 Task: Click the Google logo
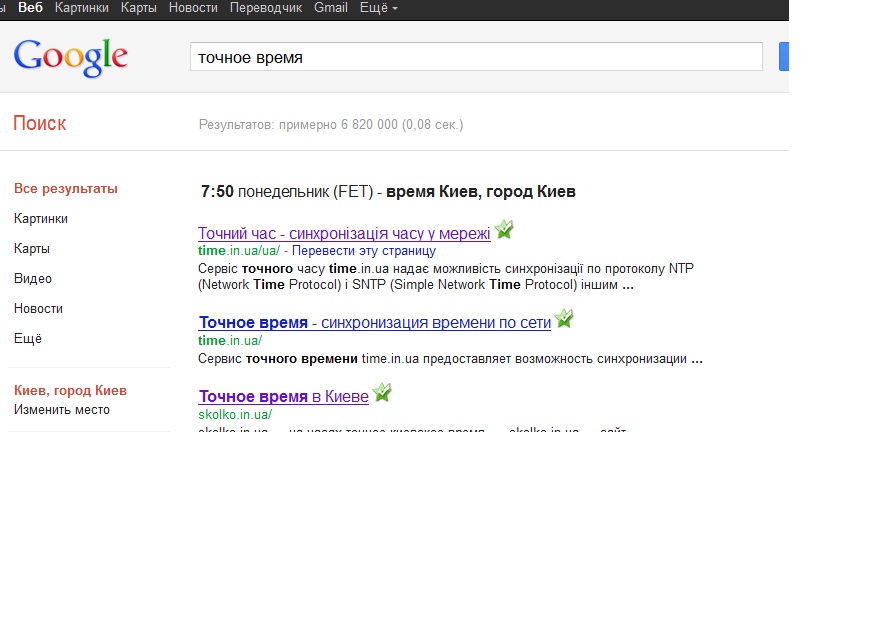tap(71, 57)
